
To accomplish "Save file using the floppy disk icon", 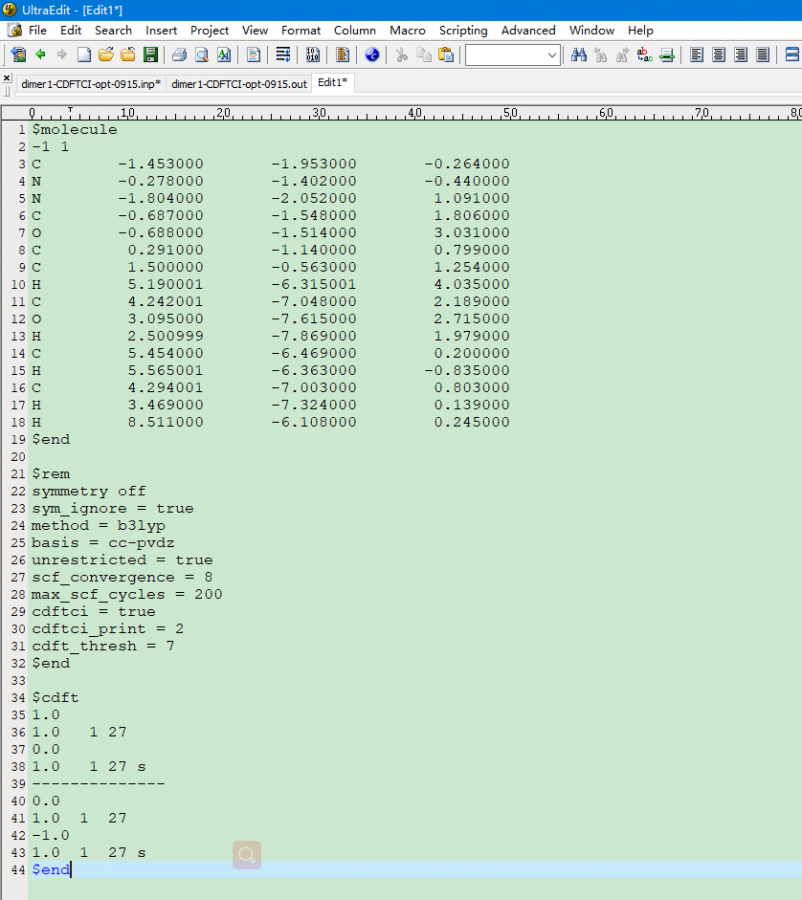I will [x=150, y=55].
